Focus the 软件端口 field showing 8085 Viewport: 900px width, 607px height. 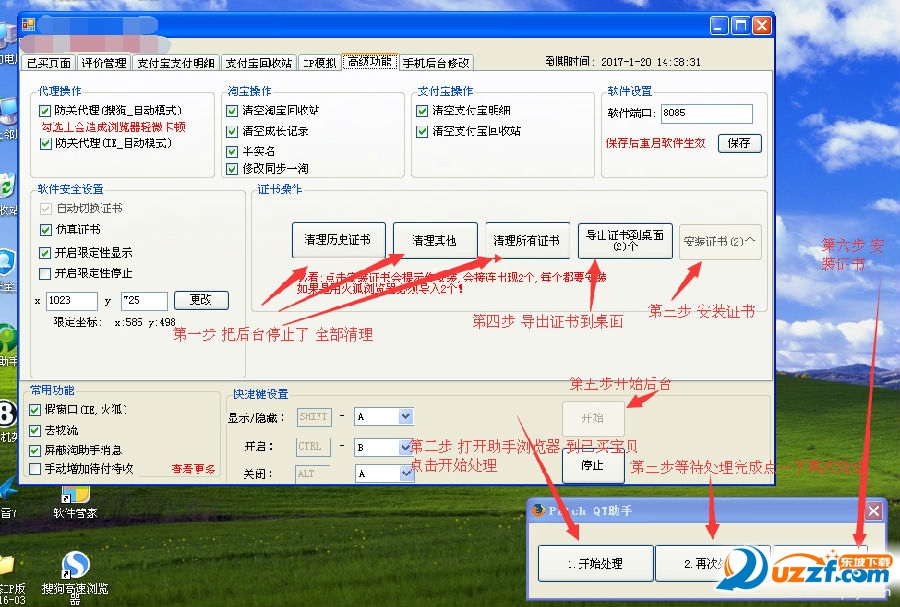pos(707,113)
